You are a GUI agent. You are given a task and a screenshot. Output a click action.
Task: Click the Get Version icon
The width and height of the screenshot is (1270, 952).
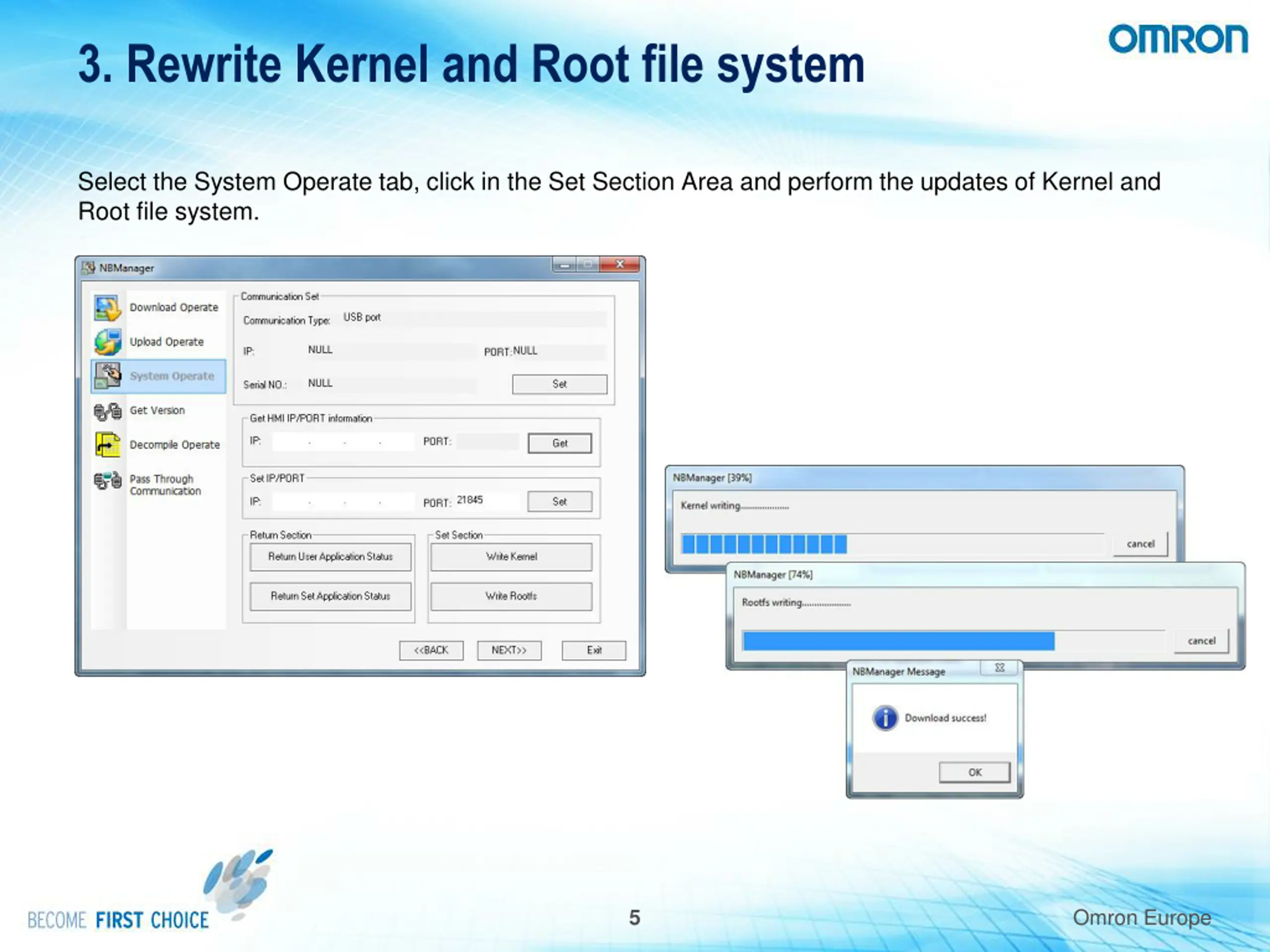click(107, 411)
